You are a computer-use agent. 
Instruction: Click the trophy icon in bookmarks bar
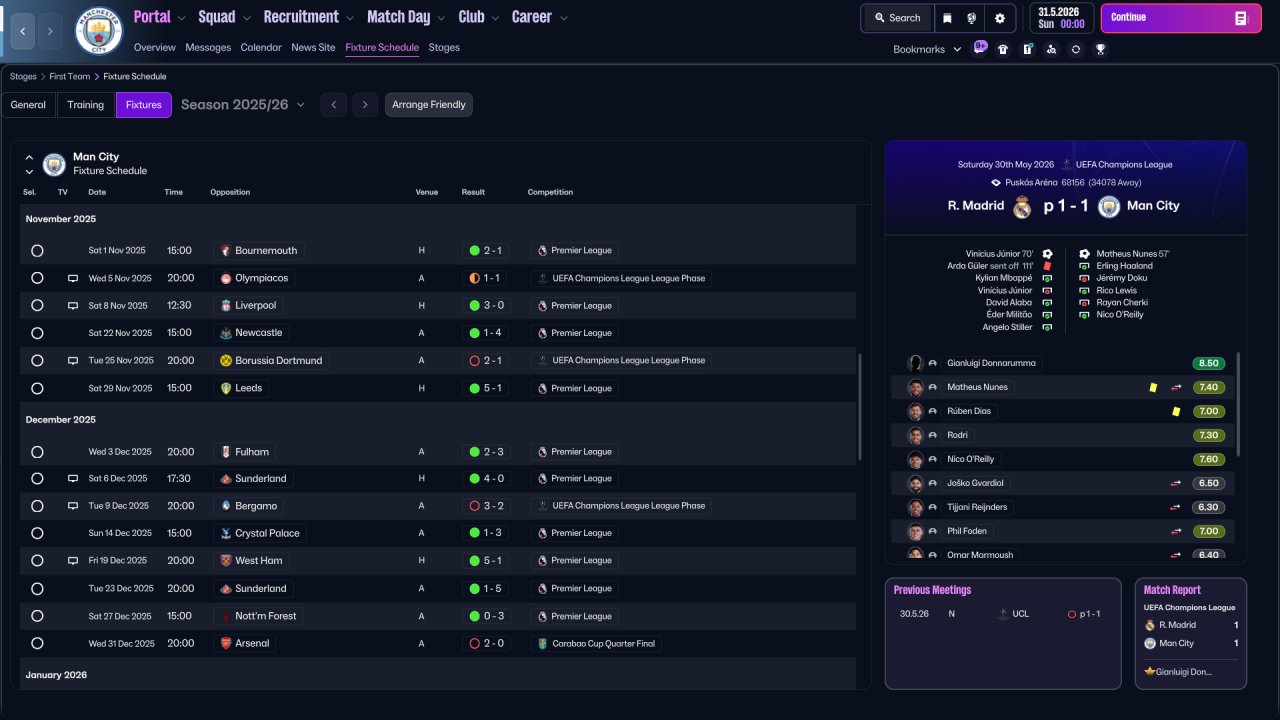tap(1100, 49)
